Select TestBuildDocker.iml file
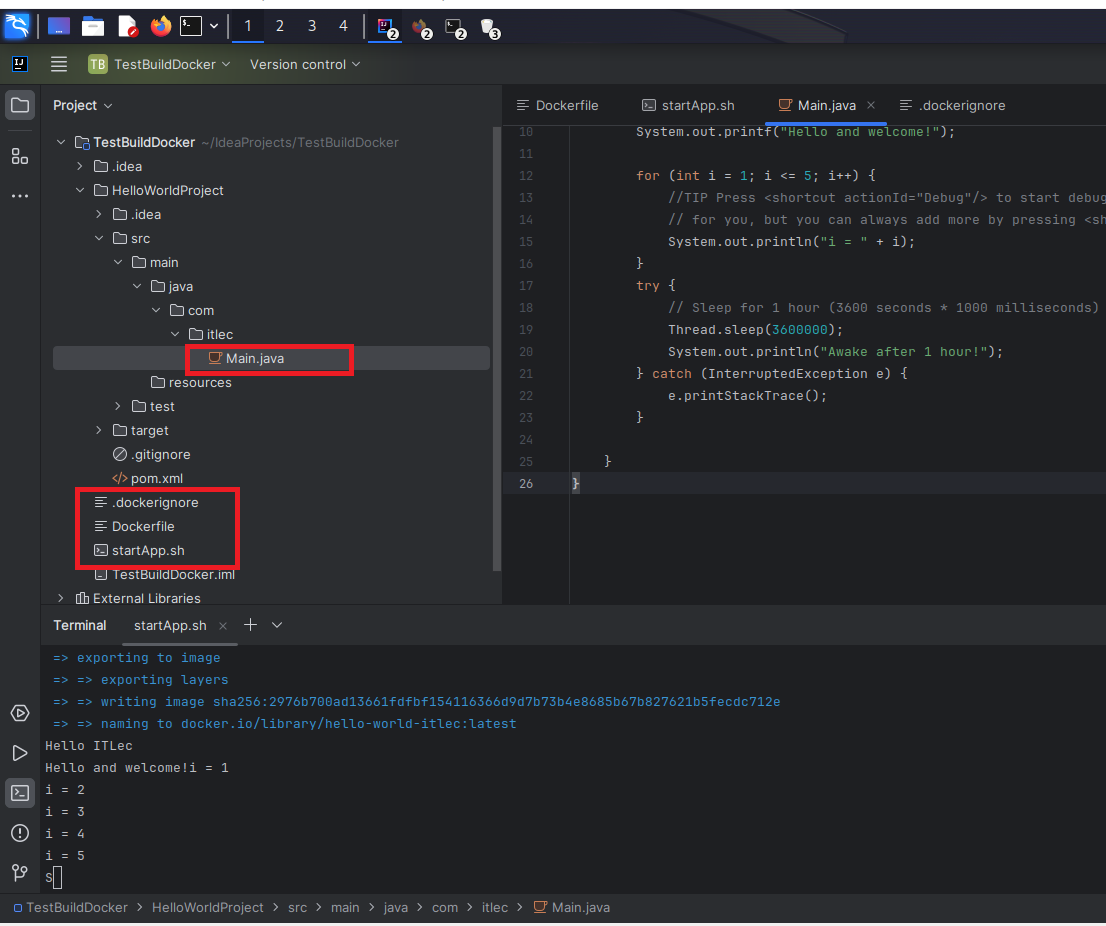Screen dimensions: 1106x926 tap(164, 574)
